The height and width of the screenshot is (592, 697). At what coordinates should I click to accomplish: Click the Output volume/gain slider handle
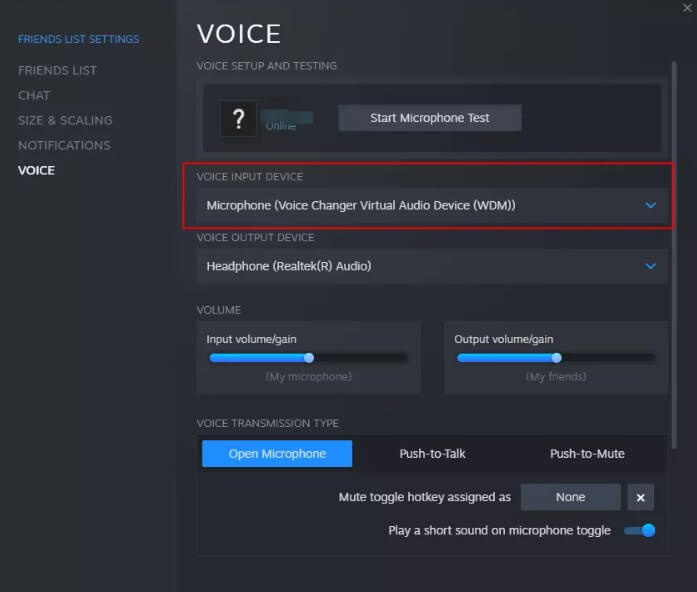pos(556,357)
